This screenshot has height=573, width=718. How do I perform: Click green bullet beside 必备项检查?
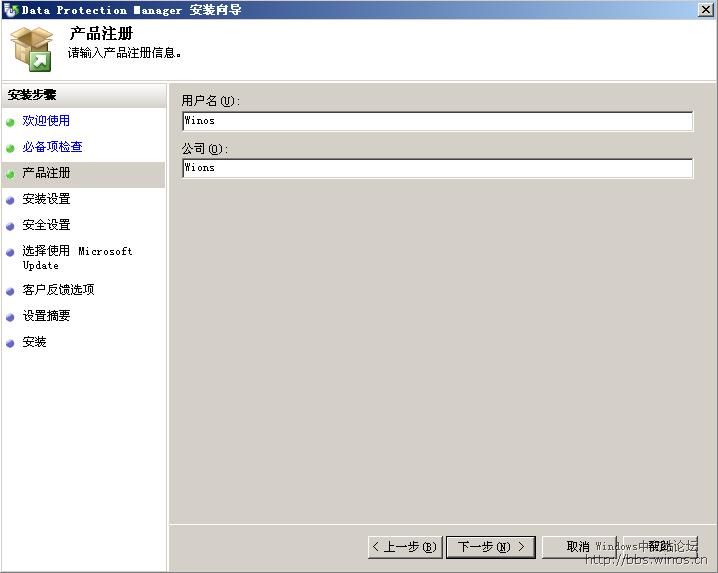11,148
